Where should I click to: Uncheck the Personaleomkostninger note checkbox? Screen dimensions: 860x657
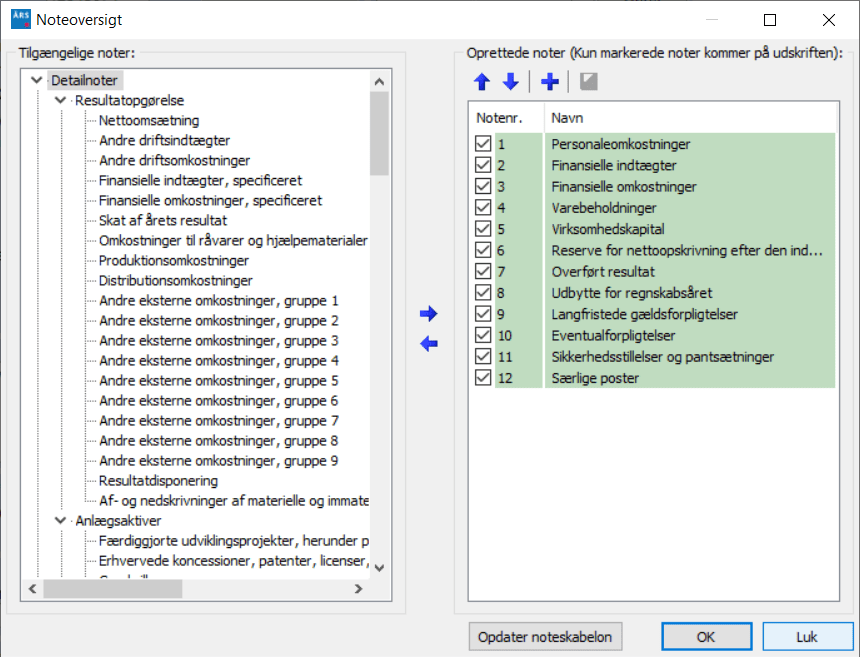[x=483, y=145]
